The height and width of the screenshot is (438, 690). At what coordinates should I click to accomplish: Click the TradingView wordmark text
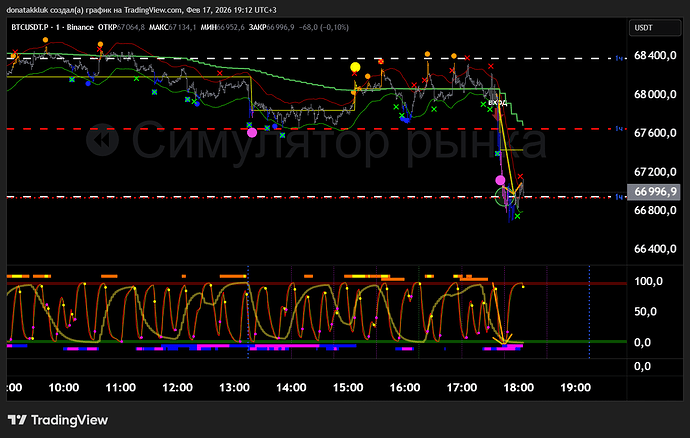pyautogui.click(x=70, y=420)
